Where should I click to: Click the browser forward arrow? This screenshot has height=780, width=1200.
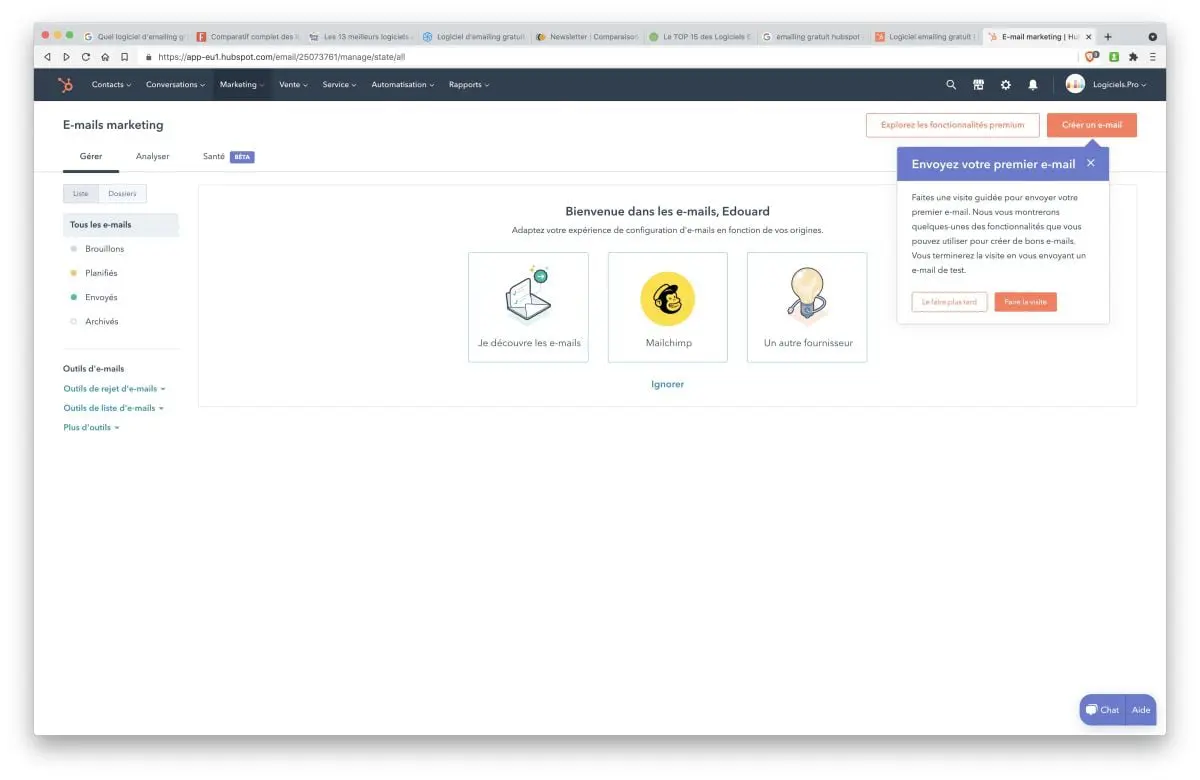(66, 57)
